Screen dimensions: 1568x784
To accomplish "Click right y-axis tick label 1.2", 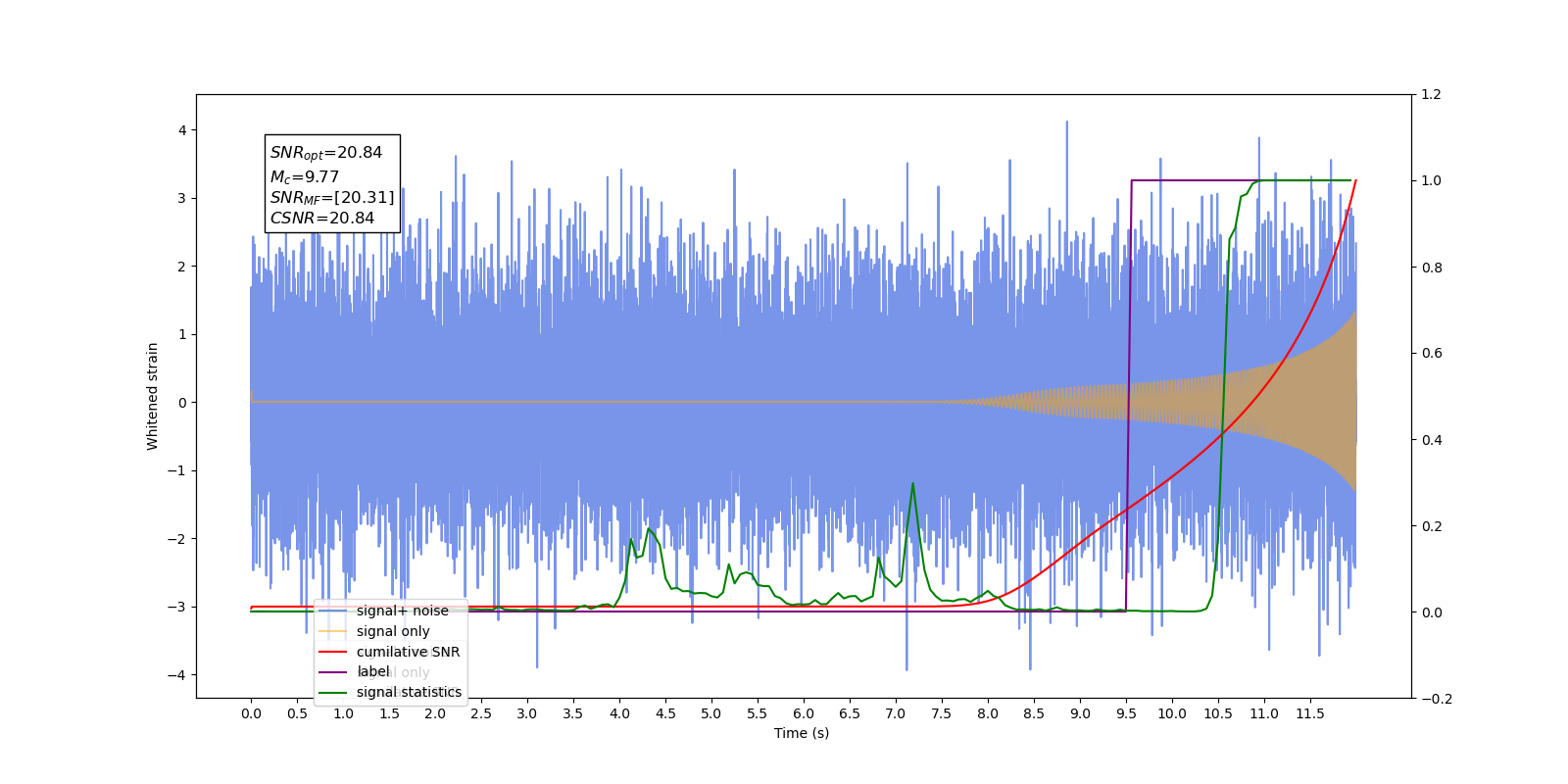I will click(1432, 95).
